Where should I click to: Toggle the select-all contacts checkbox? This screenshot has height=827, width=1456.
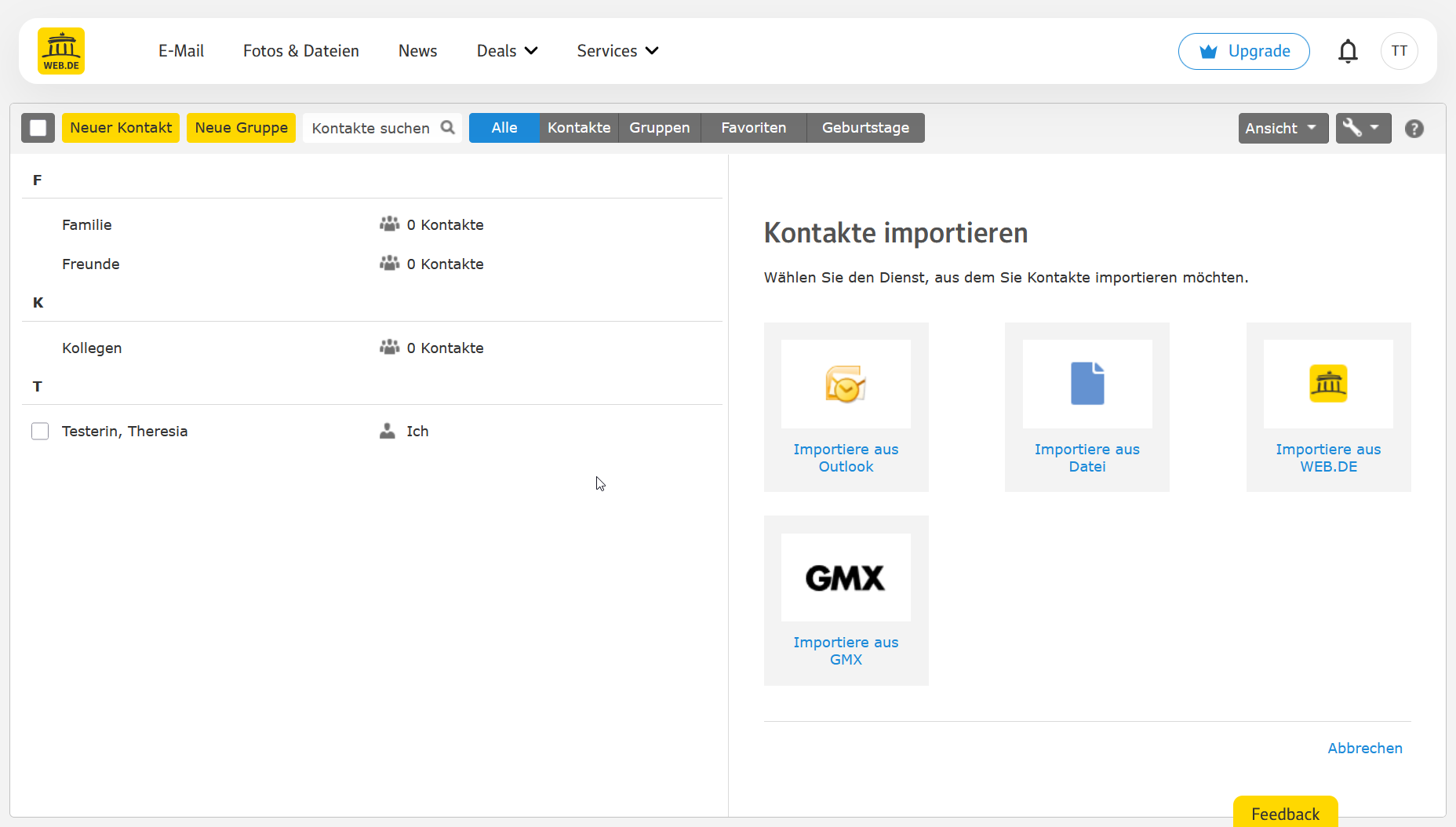[38, 128]
